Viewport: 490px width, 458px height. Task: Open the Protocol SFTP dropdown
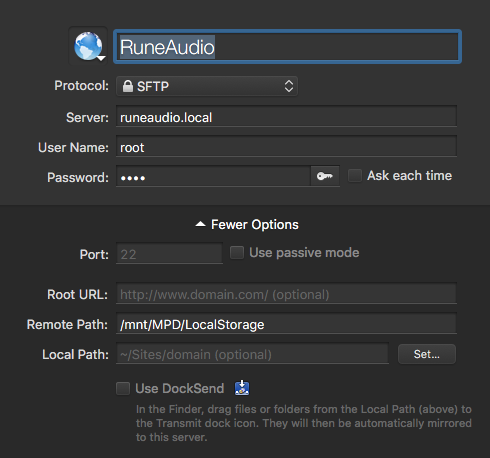click(207, 86)
